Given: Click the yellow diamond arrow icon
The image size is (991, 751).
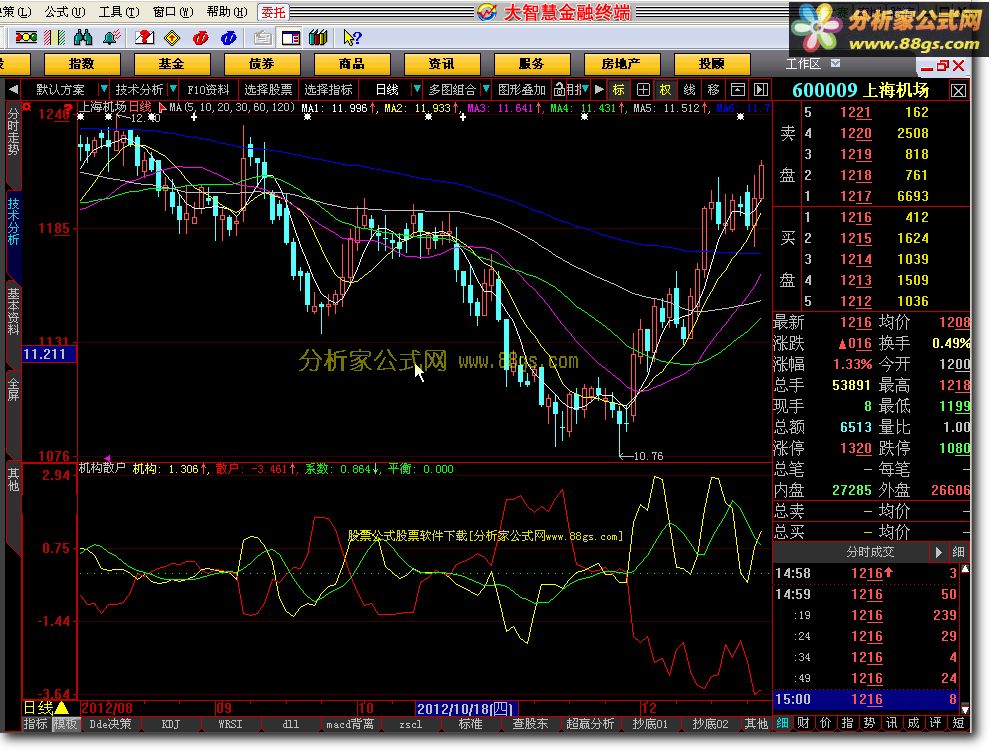Looking at the screenshot, I should click(172, 38).
